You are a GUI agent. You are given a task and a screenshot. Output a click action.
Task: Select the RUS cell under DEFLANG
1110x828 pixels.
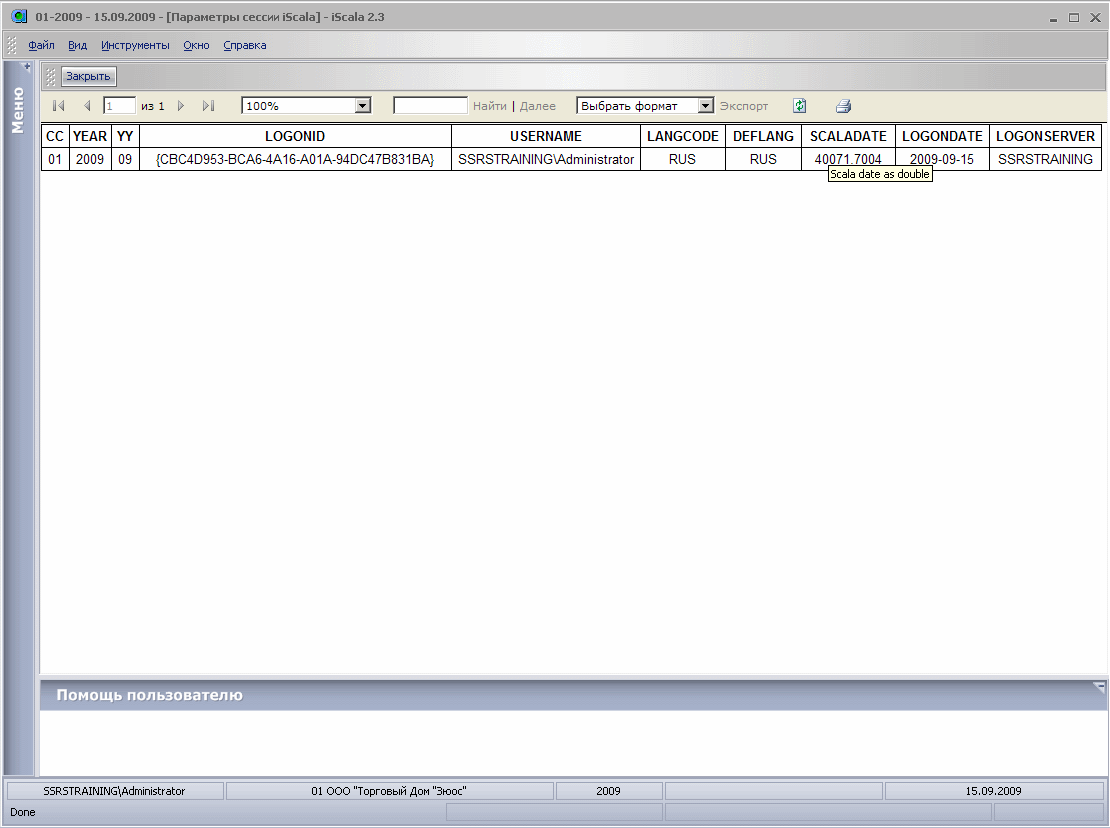coord(763,159)
